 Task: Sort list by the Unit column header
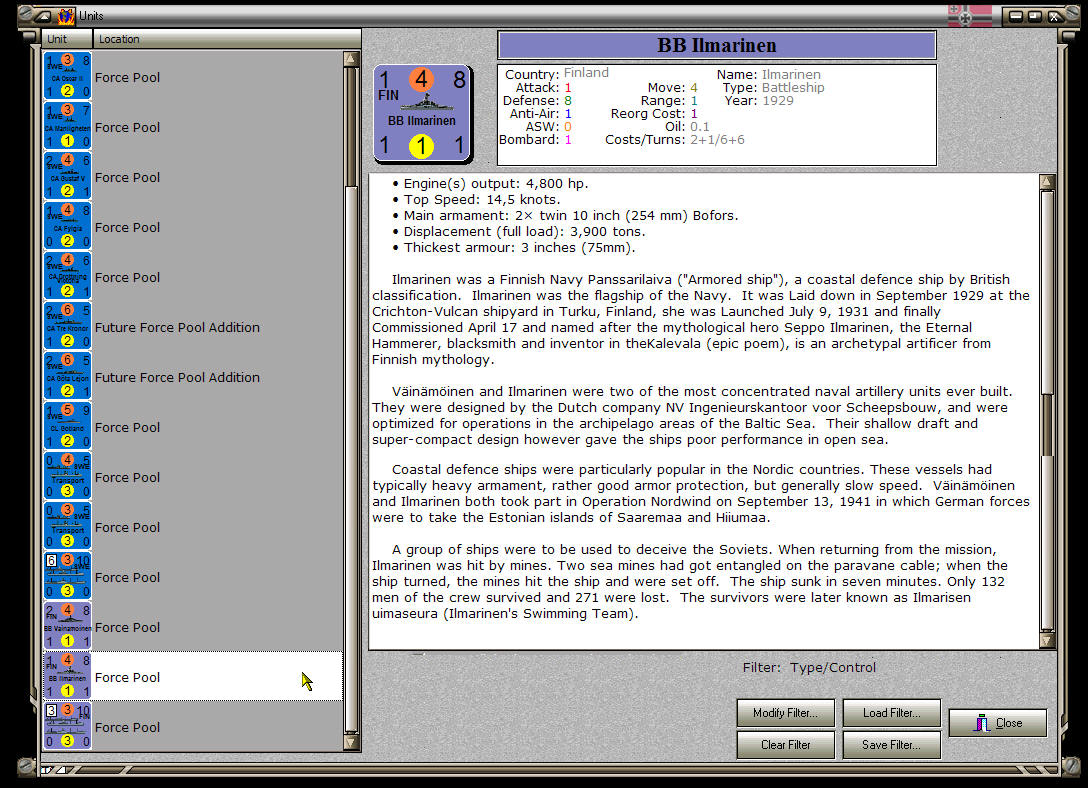click(x=67, y=39)
